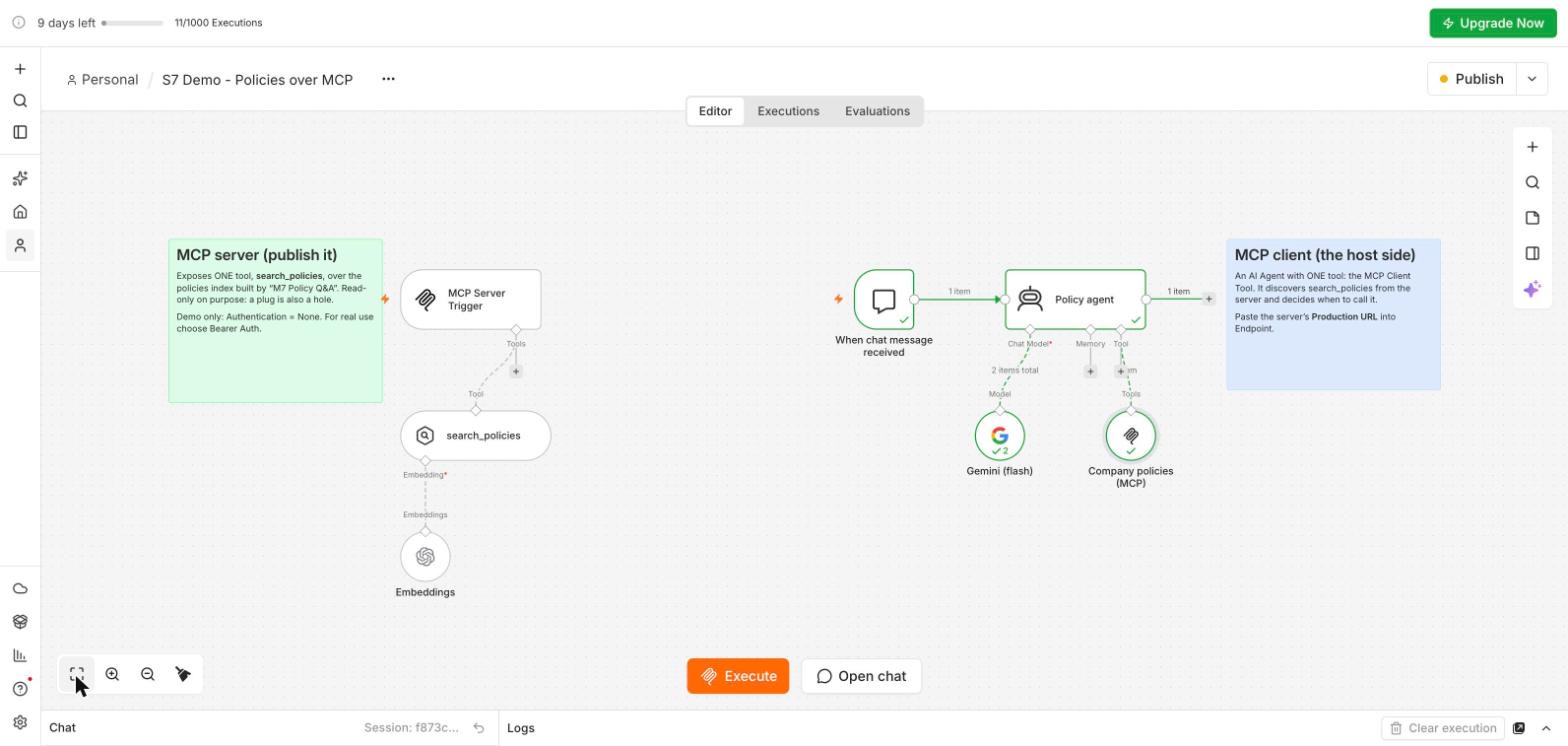Select the Embeddings OpenAI node
The width and height of the screenshot is (1568, 746).
[425, 557]
